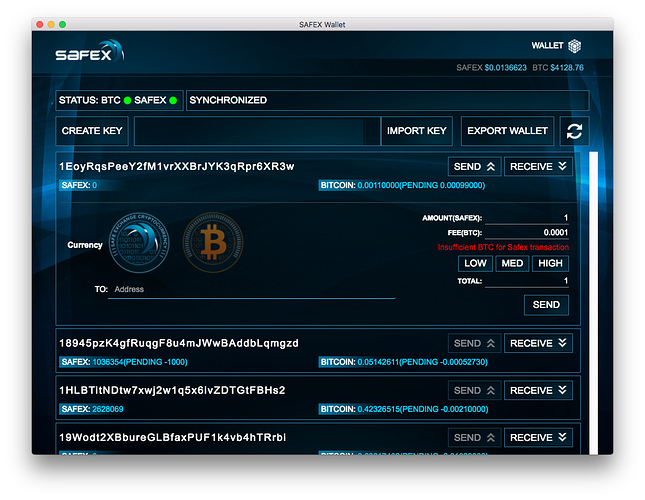Viewport: 645px width, 500px height.
Task: Click SAFEX: 0 balance of first address
Action: click(79, 185)
